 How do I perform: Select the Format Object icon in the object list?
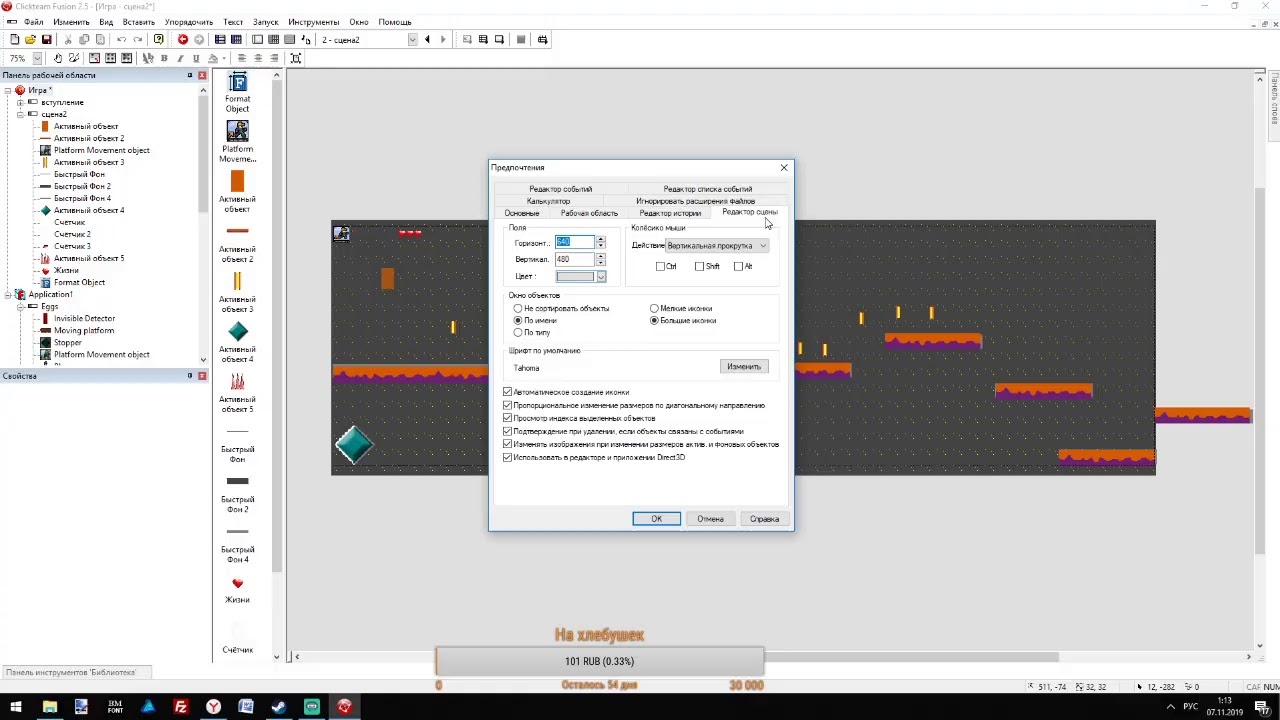pos(237,93)
